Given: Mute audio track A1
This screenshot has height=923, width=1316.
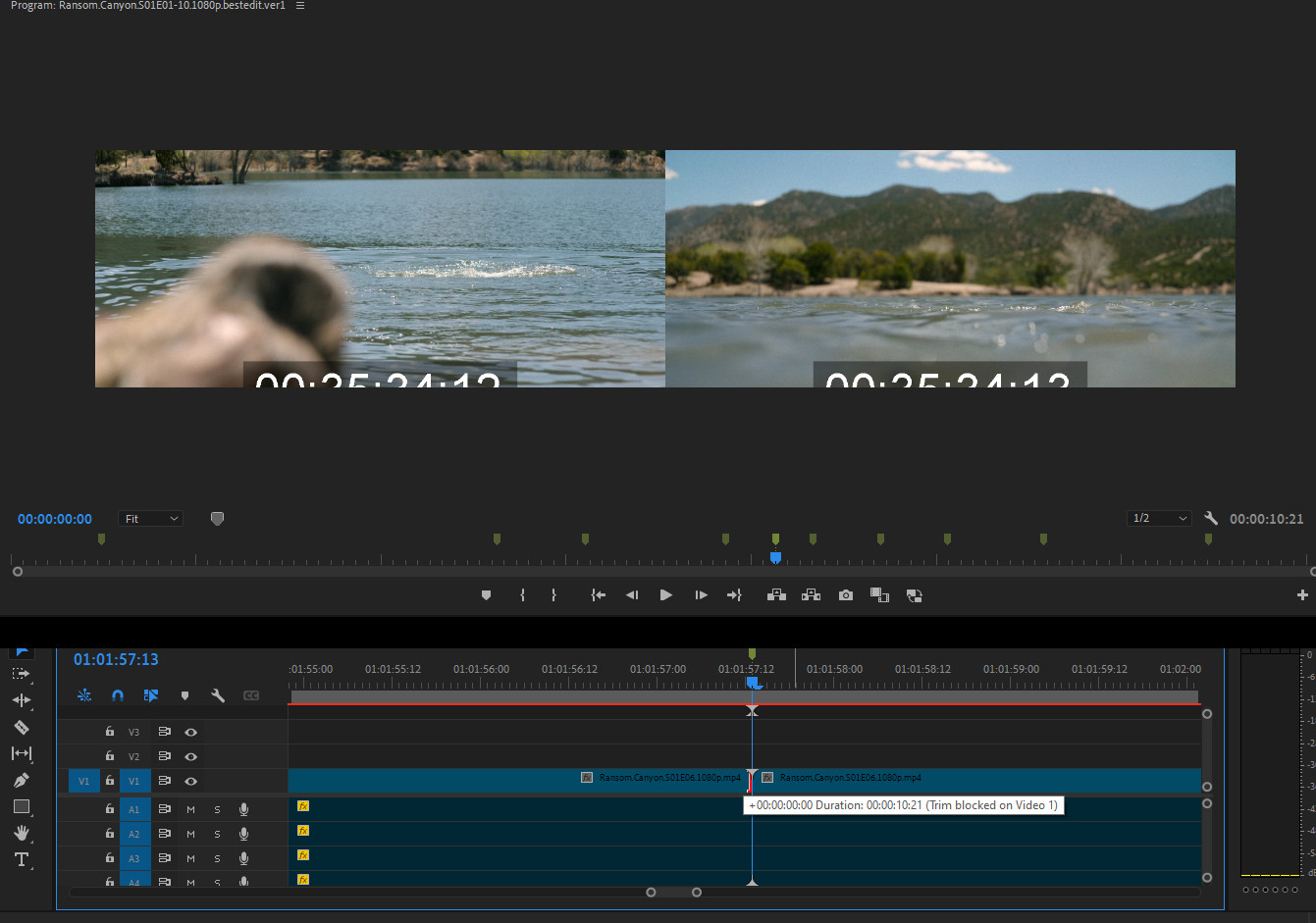Looking at the screenshot, I should 190,809.
